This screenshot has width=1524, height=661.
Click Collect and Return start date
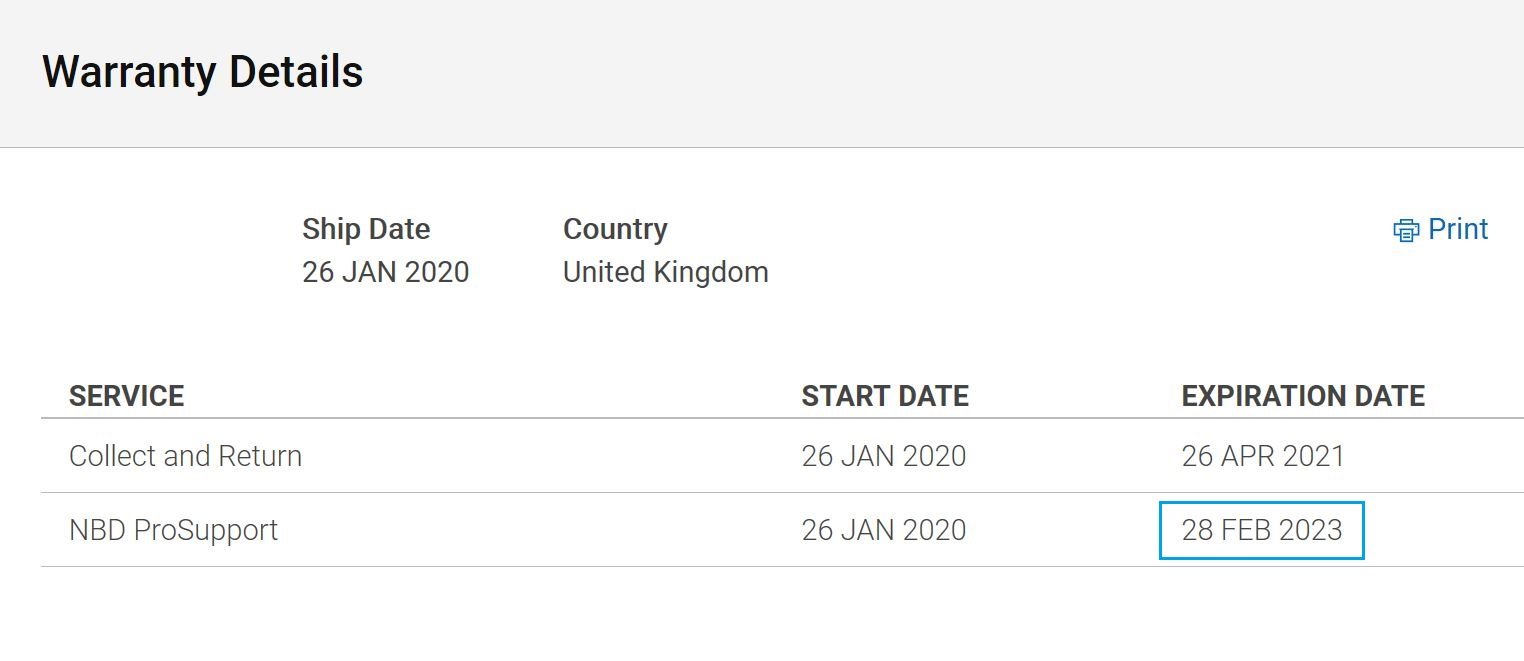(884, 456)
